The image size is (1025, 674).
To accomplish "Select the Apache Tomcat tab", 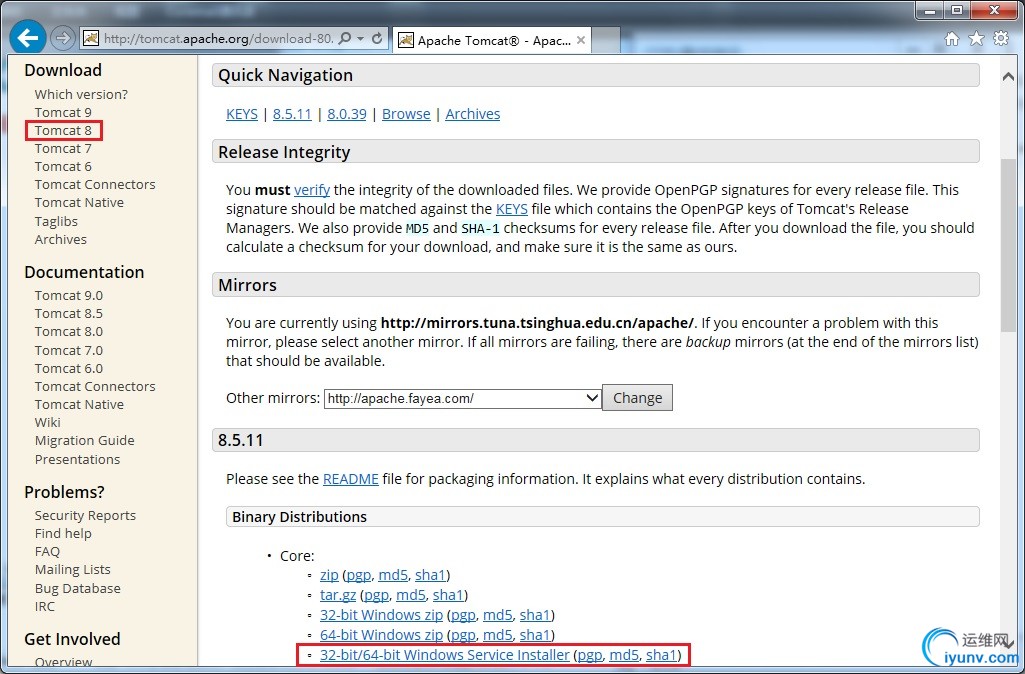I will pyautogui.click(x=492, y=41).
